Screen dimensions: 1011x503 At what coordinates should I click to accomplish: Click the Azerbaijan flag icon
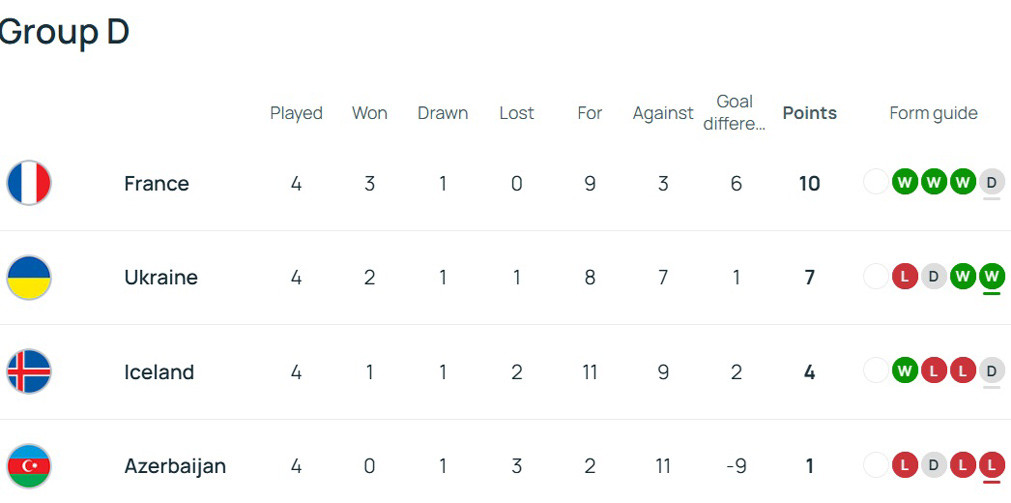[x=29, y=466]
